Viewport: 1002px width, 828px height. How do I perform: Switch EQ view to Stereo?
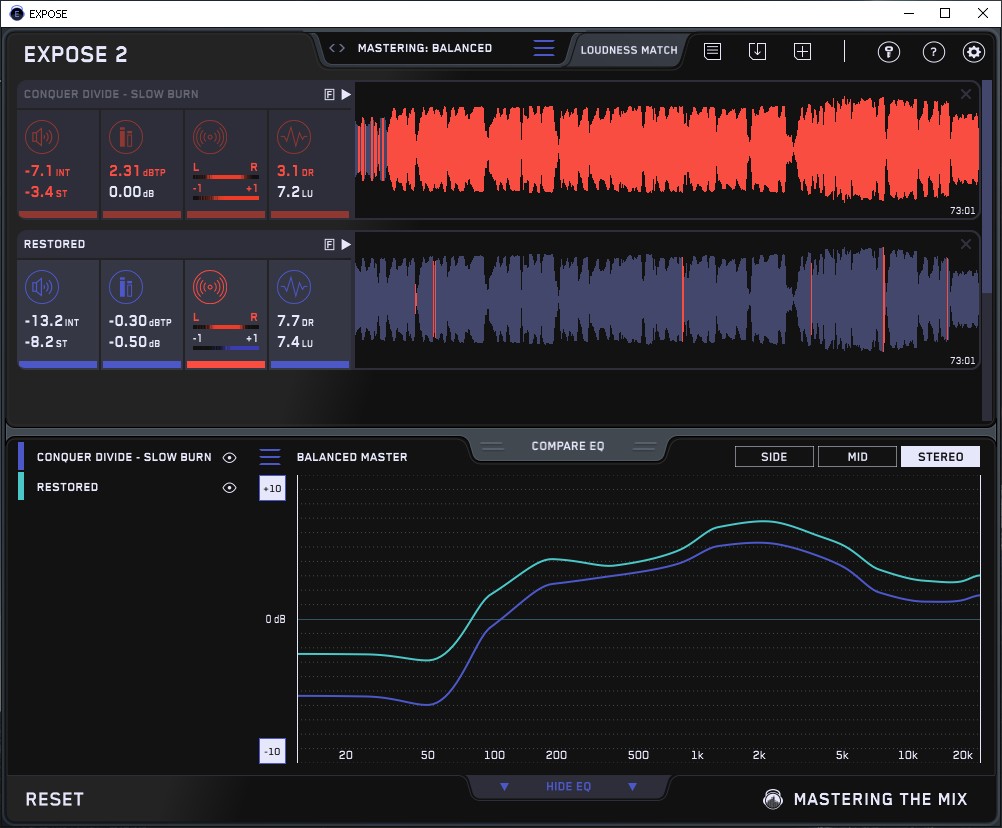940,457
